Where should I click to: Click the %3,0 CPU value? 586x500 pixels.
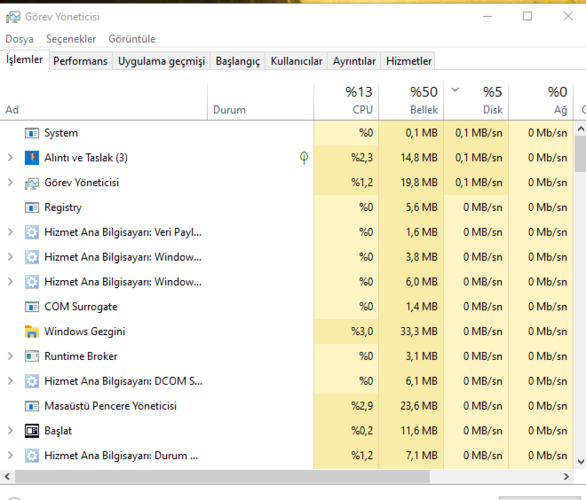362,331
